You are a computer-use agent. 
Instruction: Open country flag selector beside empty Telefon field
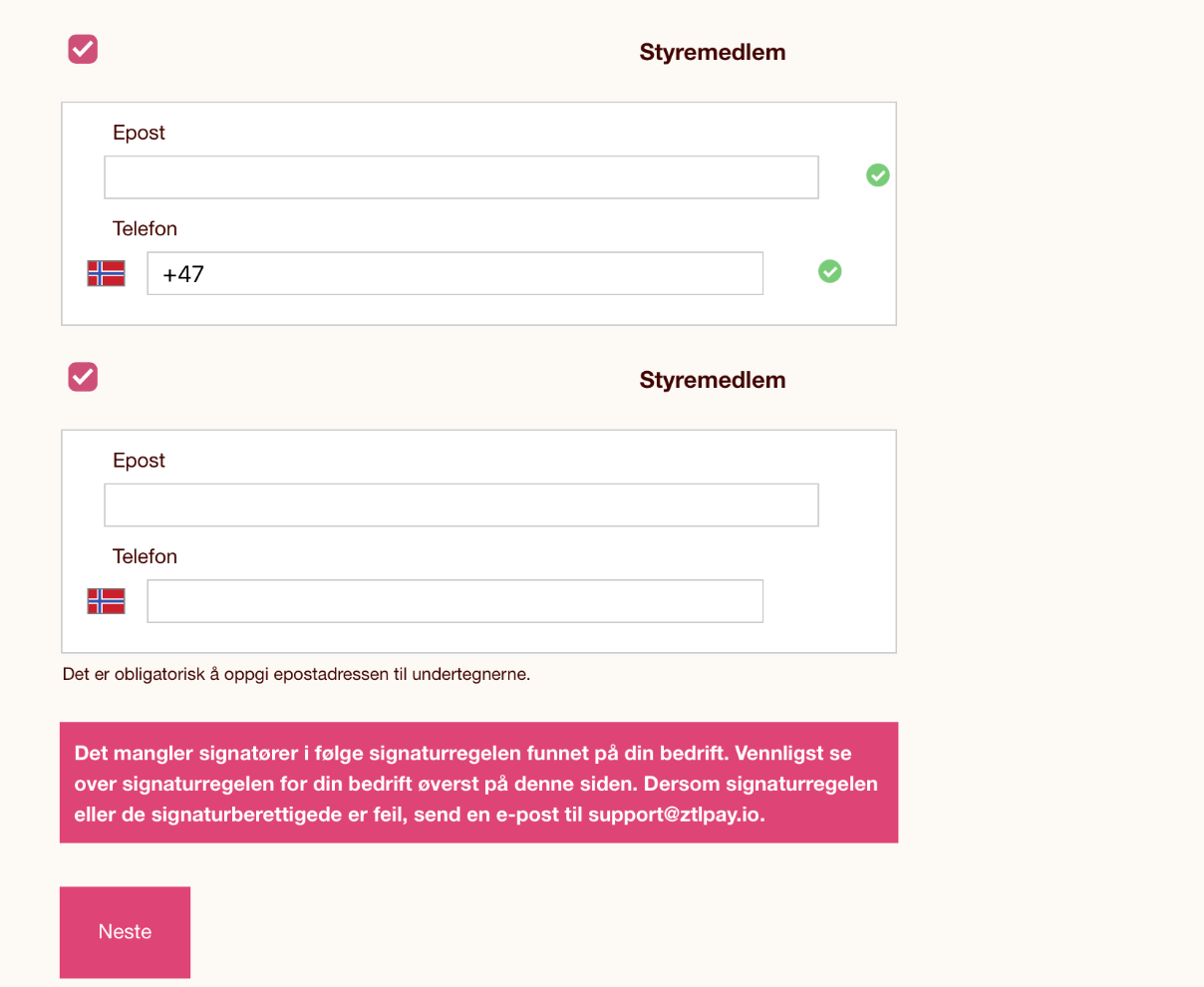[107, 601]
